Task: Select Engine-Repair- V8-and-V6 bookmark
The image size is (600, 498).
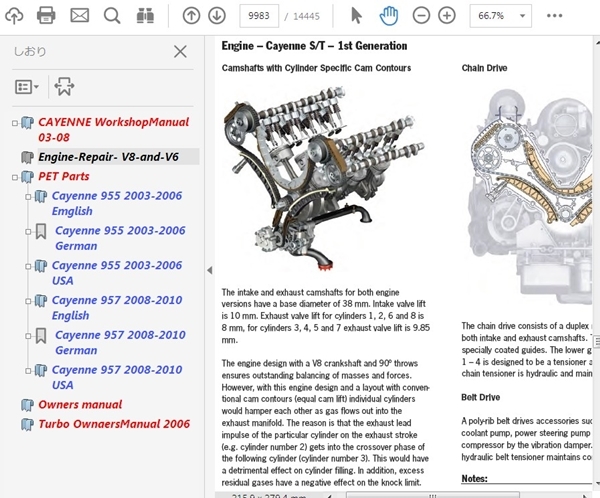Action: [108, 157]
